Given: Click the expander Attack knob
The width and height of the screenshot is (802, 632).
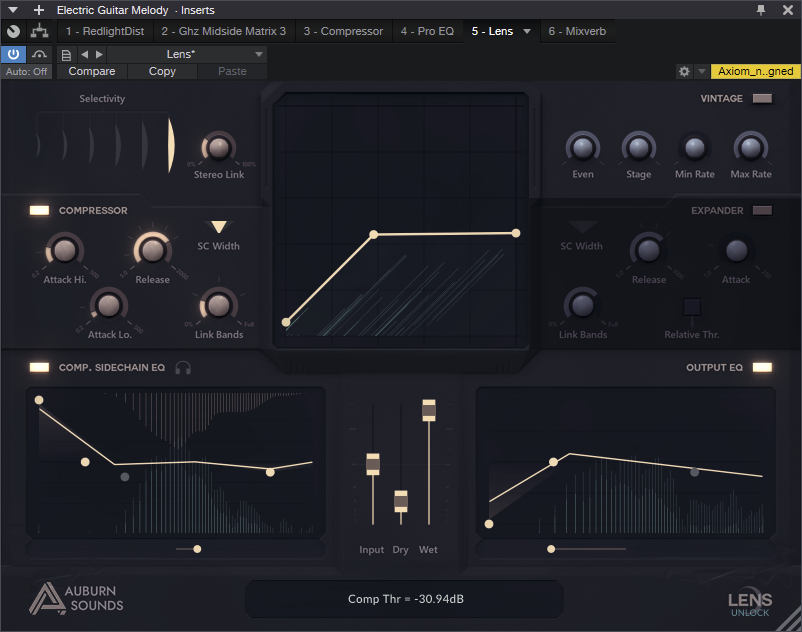Looking at the screenshot, I should [737, 251].
